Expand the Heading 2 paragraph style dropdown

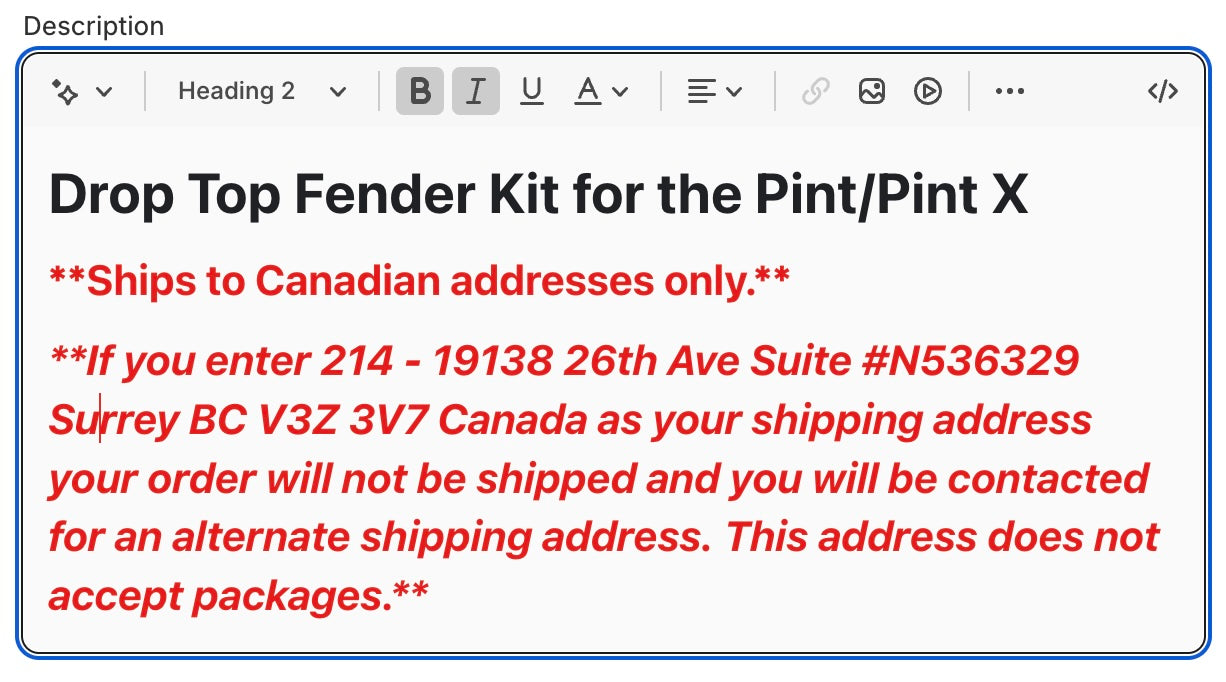click(262, 92)
